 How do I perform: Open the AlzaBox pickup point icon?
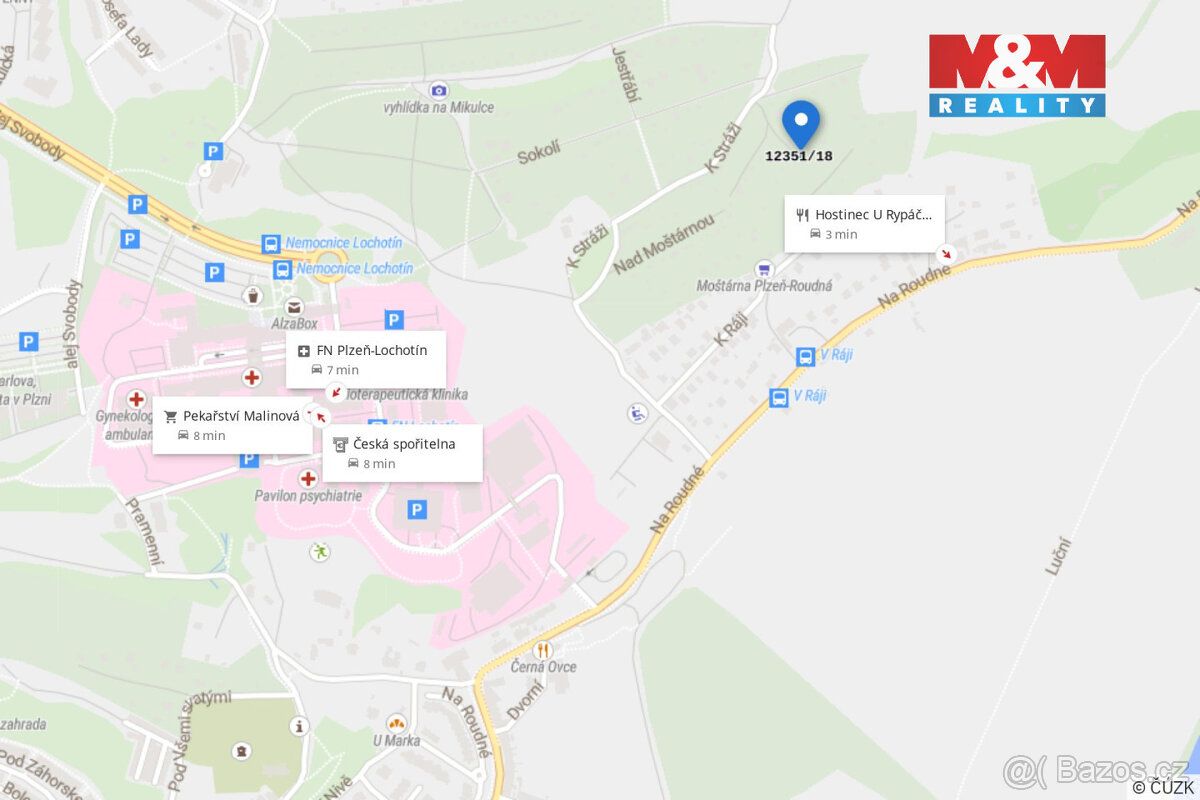pos(293,306)
